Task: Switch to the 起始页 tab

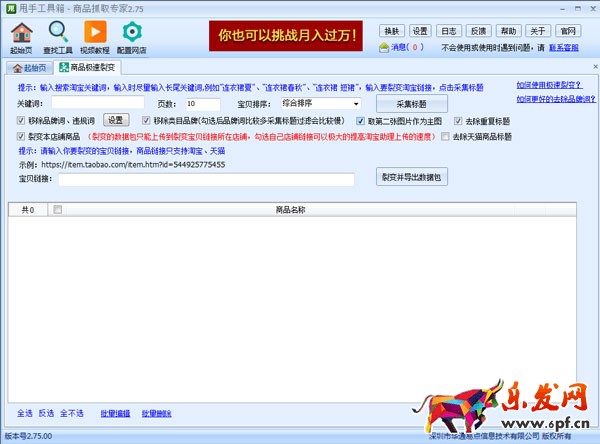Action: [x=29, y=68]
